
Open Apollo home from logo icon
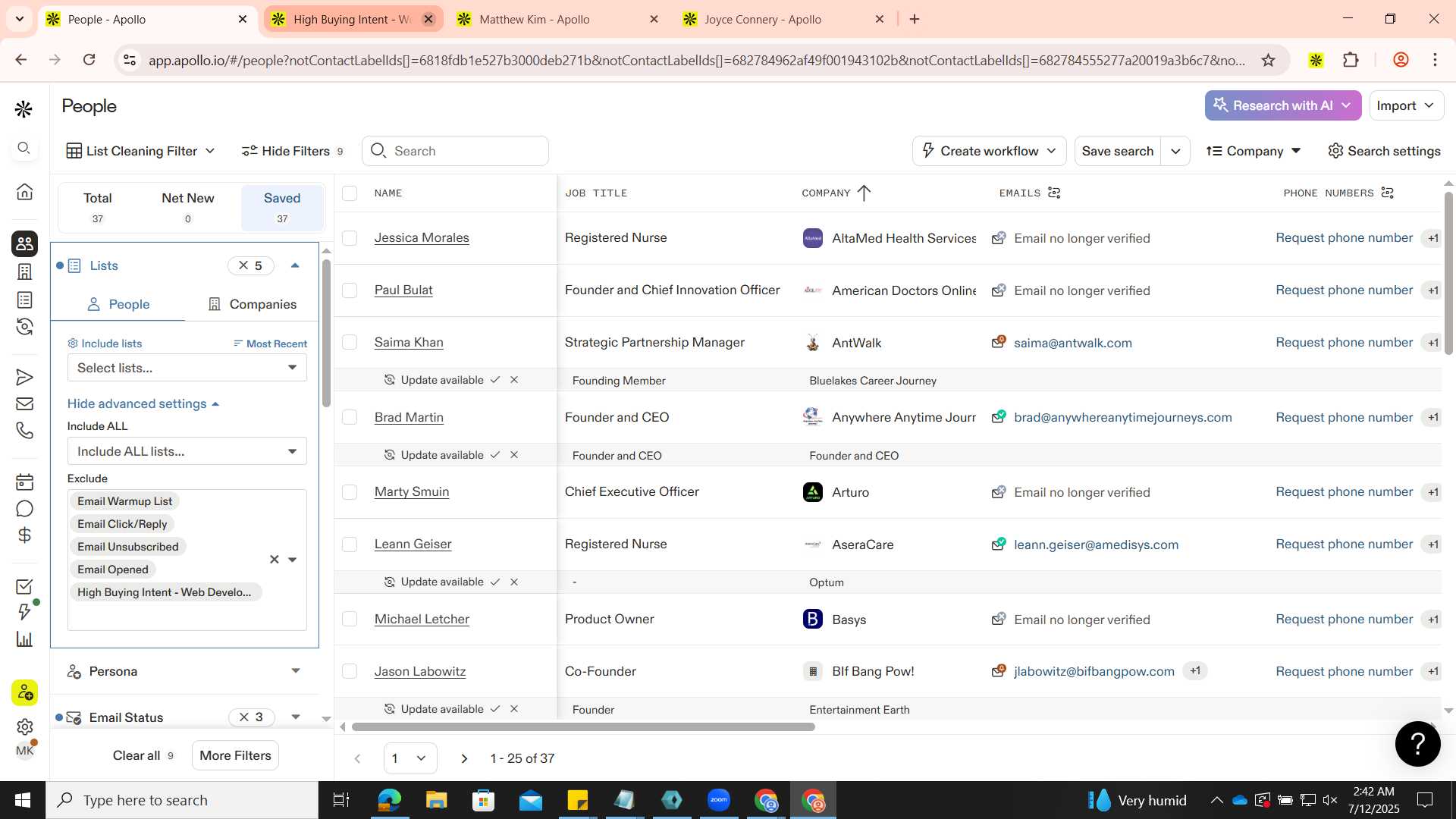24,110
